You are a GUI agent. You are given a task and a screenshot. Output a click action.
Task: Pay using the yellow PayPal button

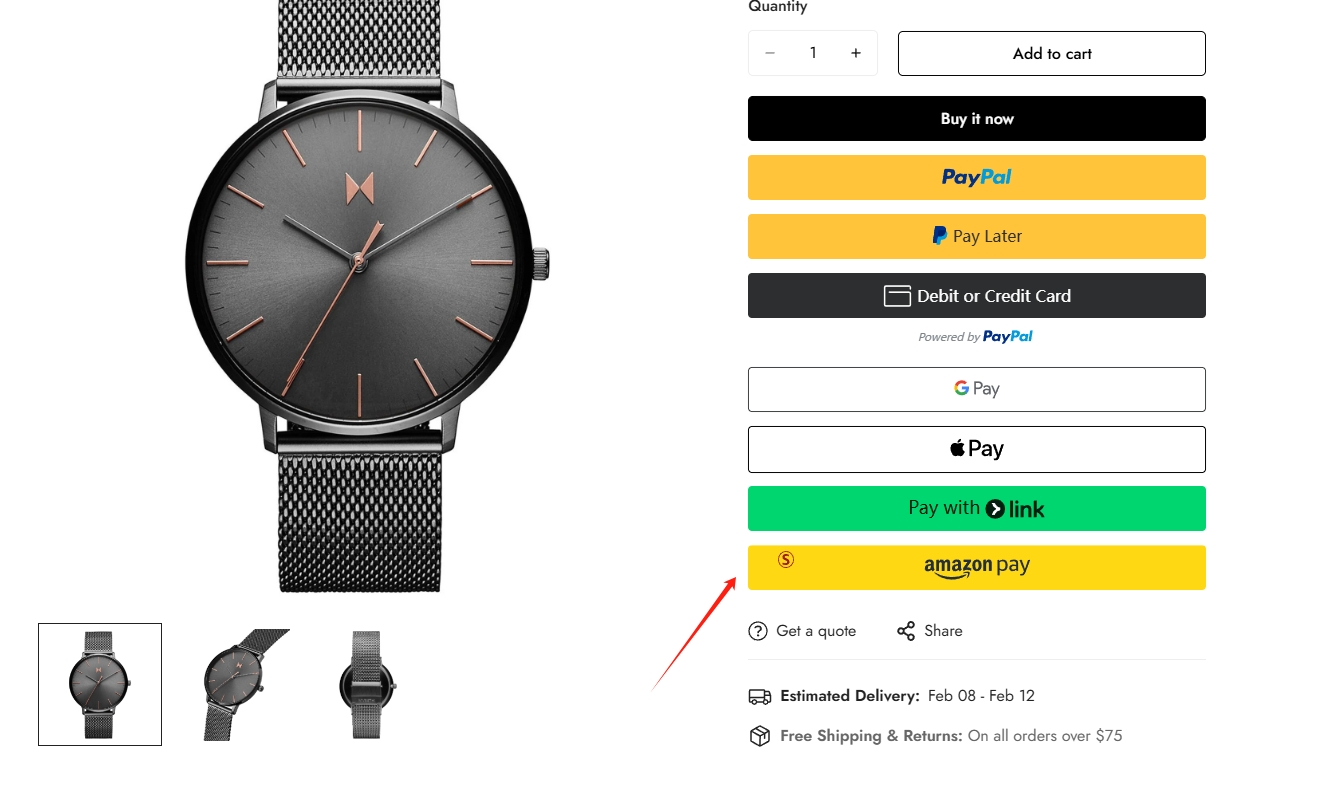[977, 177]
